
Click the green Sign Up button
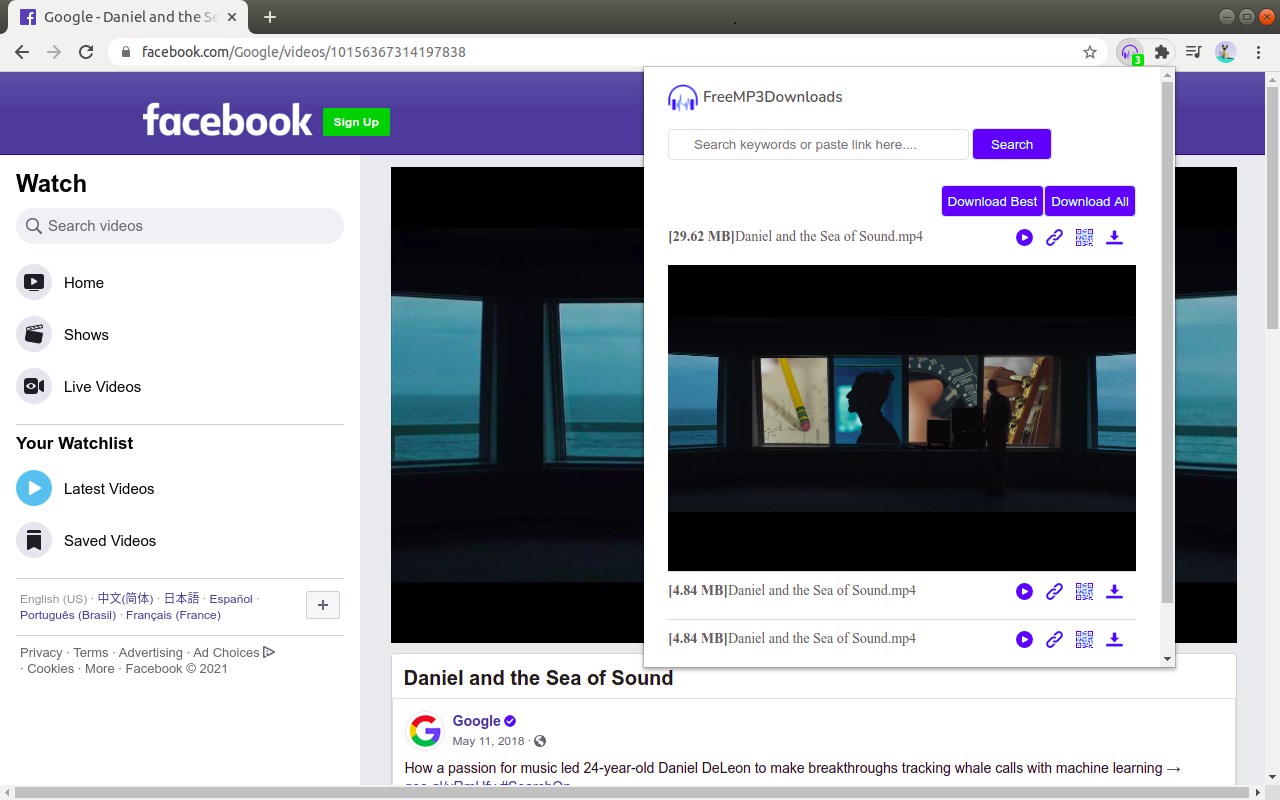[x=356, y=122]
